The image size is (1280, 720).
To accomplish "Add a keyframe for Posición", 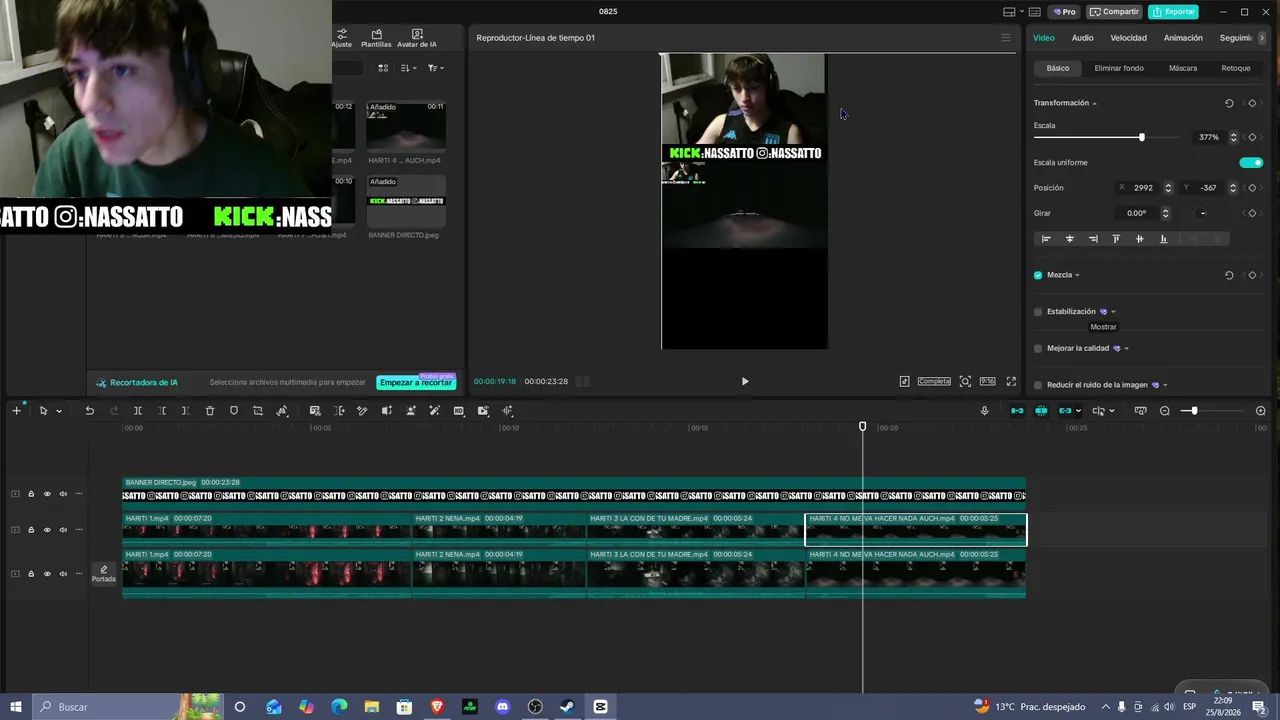I will [x=1252, y=188].
